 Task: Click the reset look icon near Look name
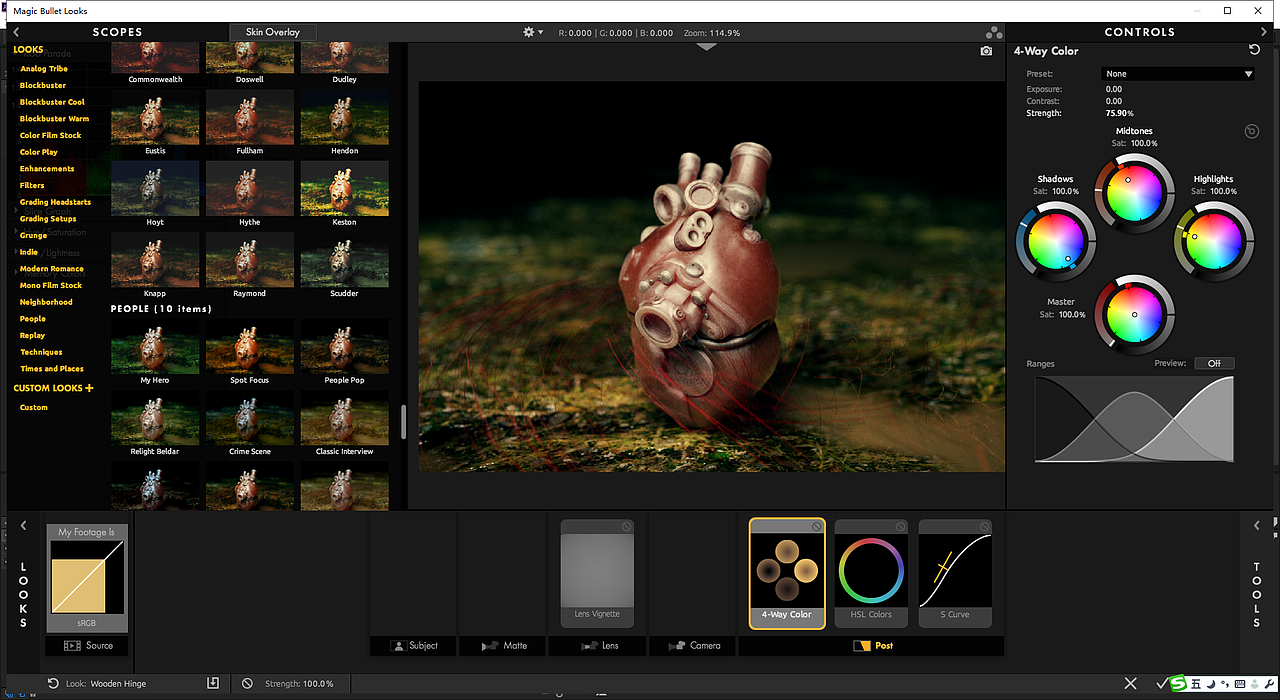pos(53,683)
